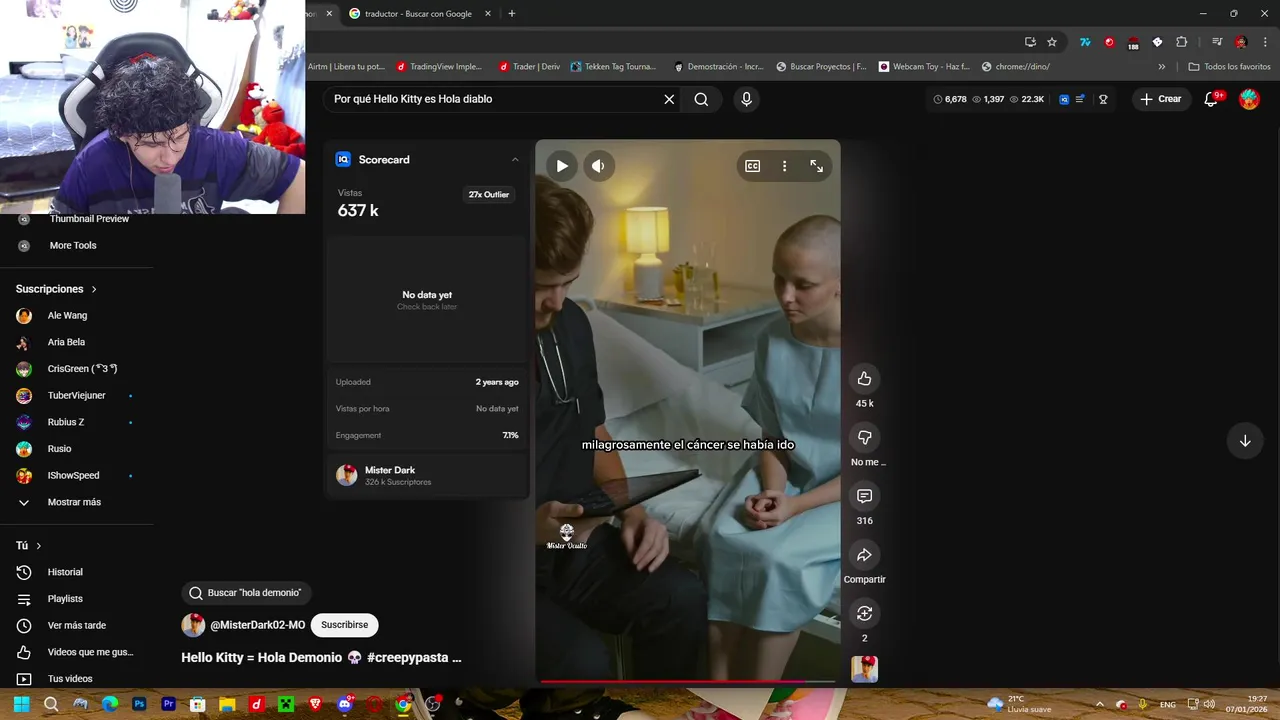Expand Mostrar más in subscriptions
The height and width of the screenshot is (720, 1280).
74,502
